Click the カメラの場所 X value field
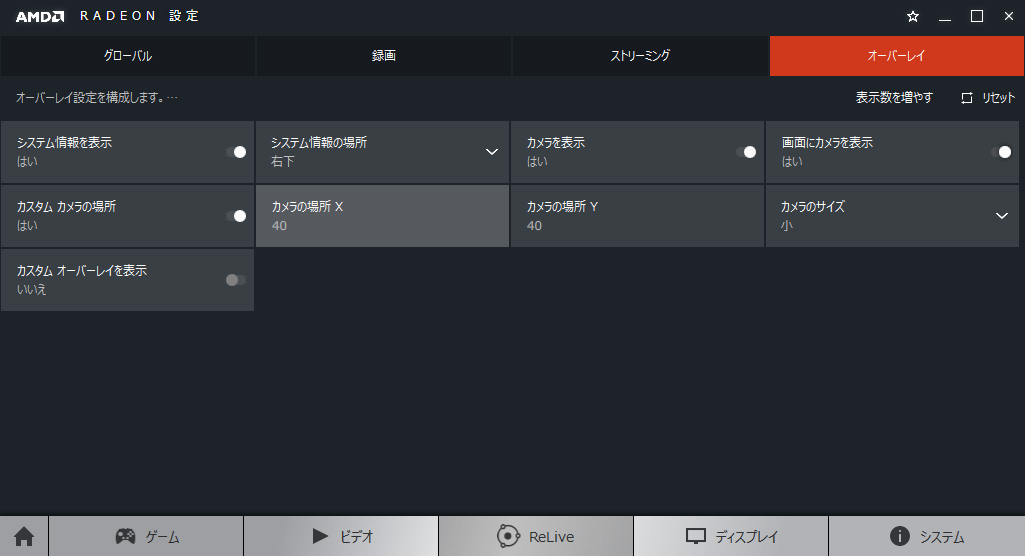 (383, 216)
